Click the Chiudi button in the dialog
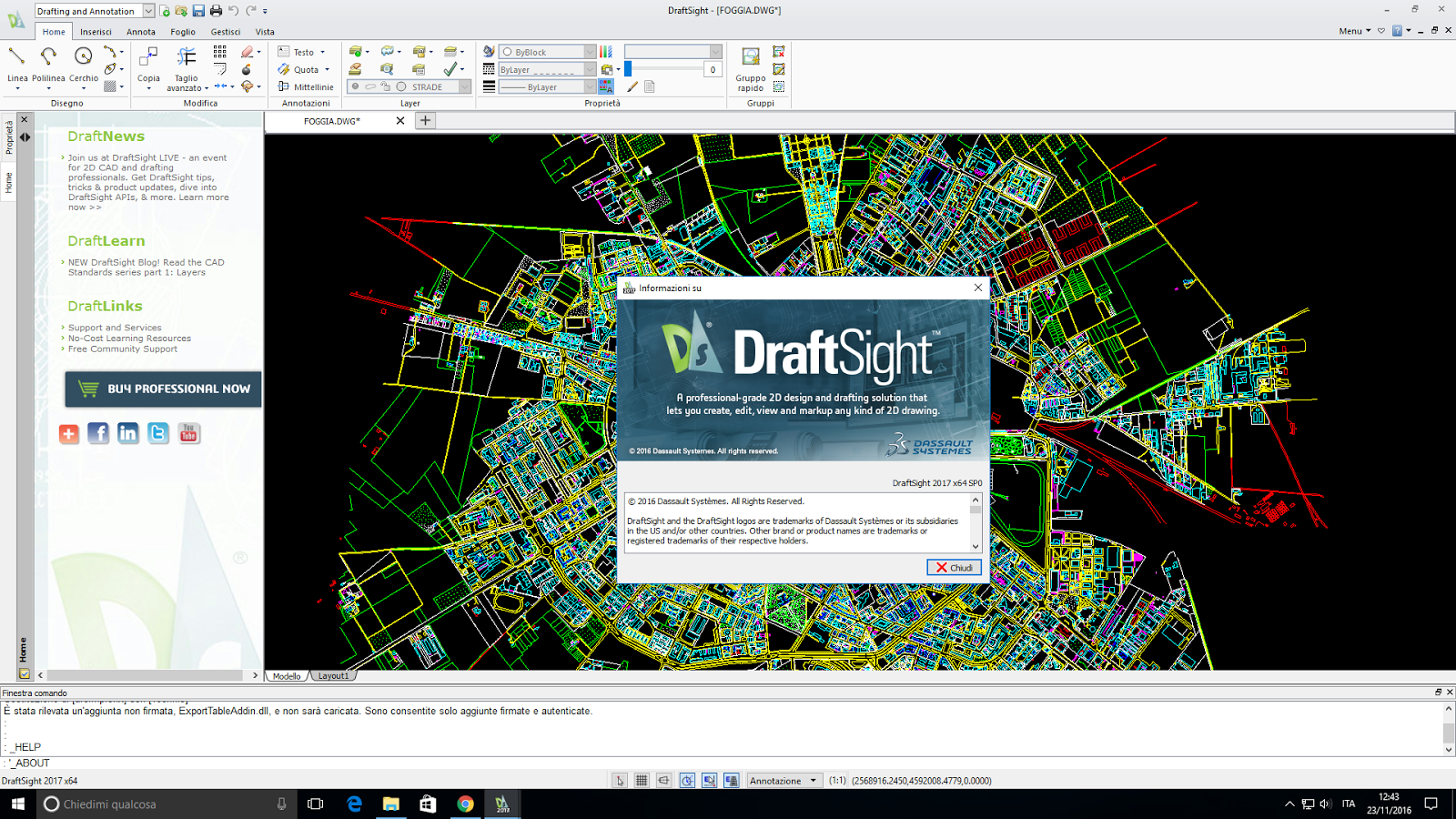The width and height of the screenshot is (1456, 819). click(x=954, y=568)
